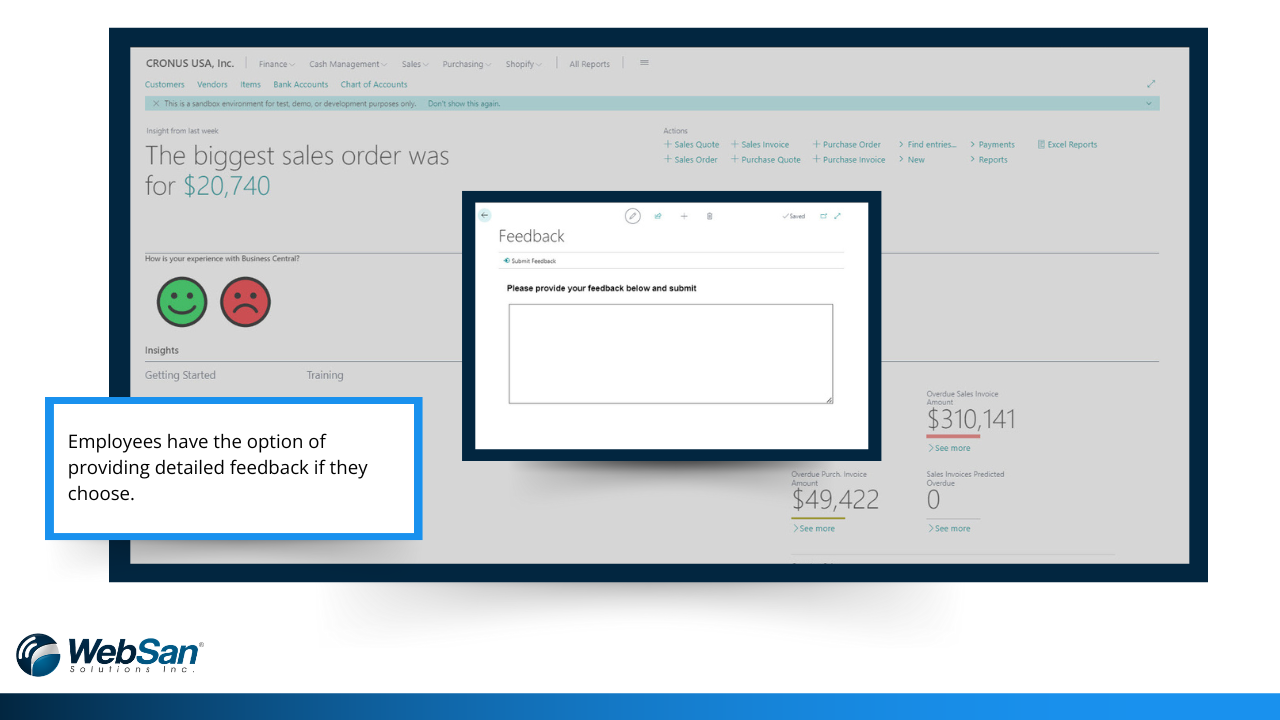Open the Shopify menu dropdown
The height and width of the screenshot is (720, 1280).
523,64
